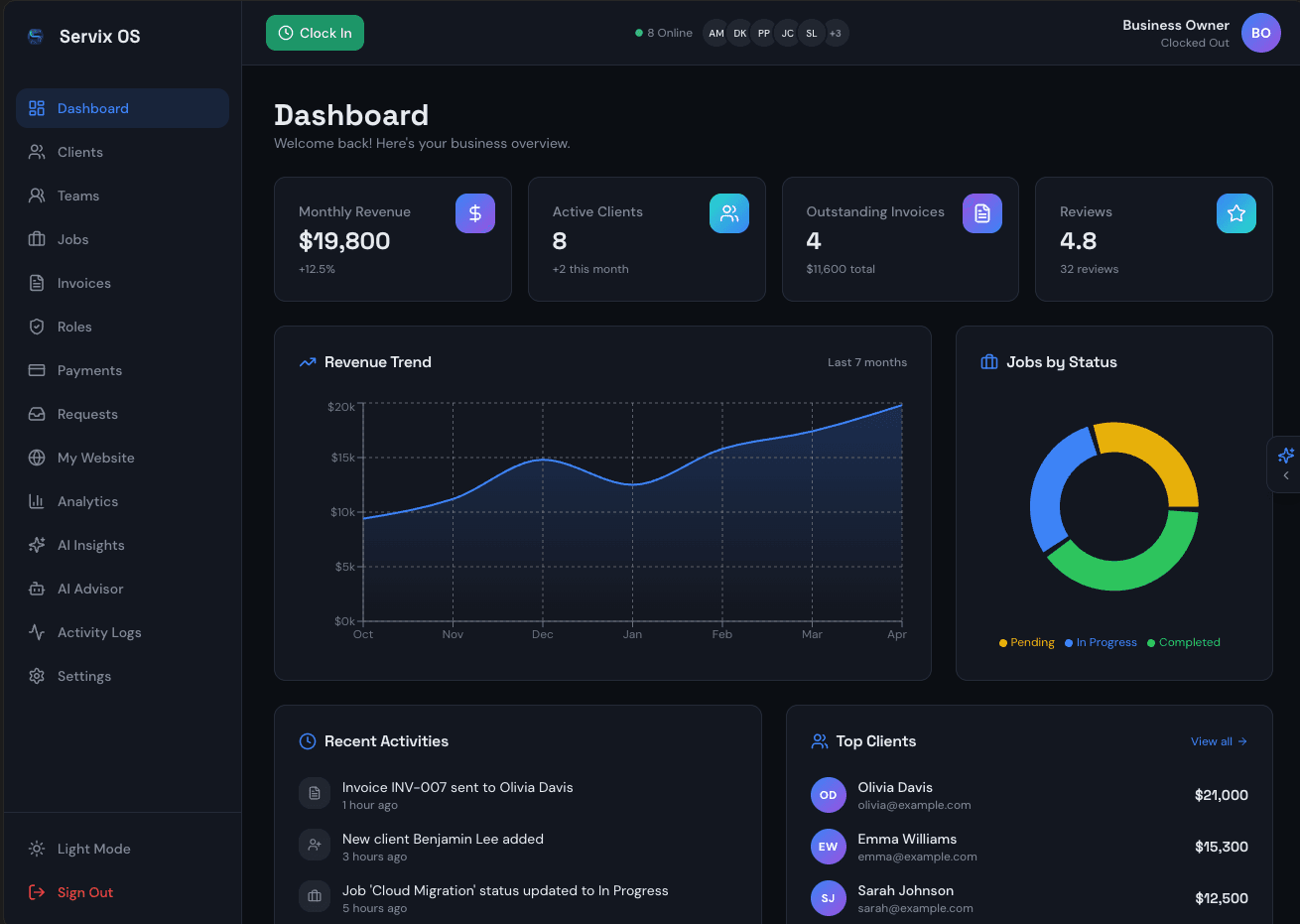
Task: Toggle your Clock In status
Action: coord(315,32)
